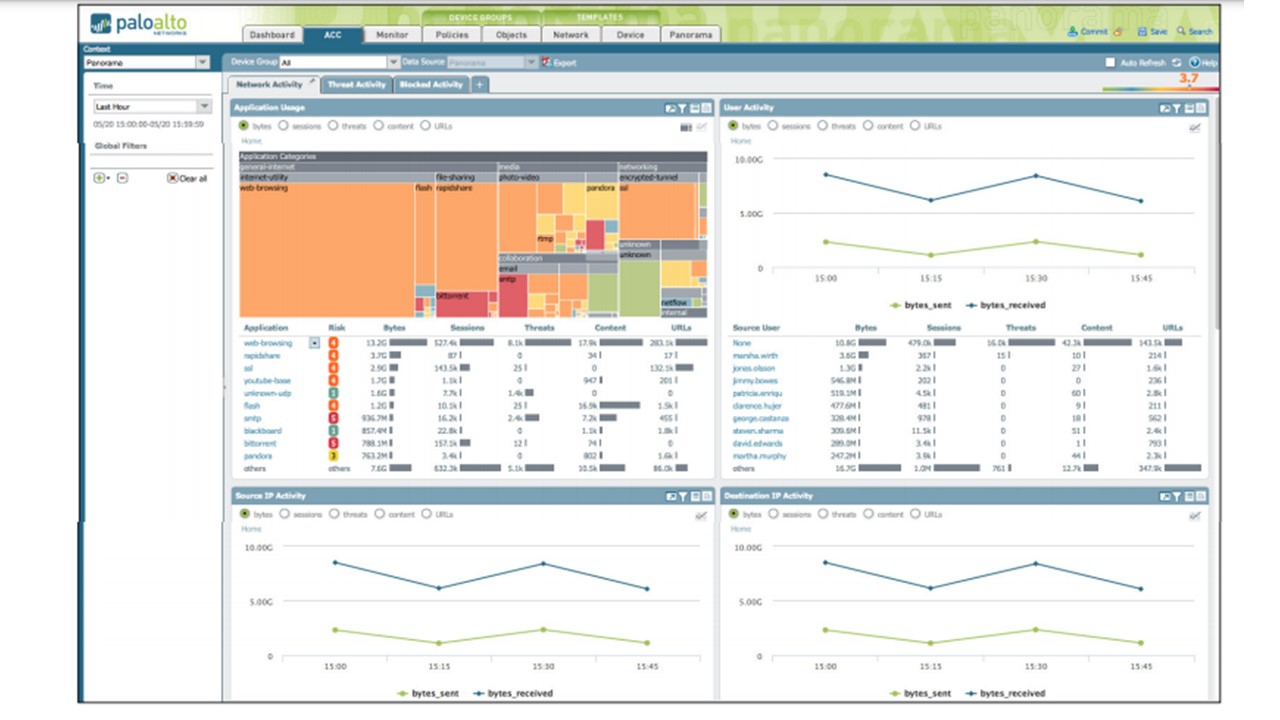Switch to the Threat Activity tab
Image resolution: width=1280 pixels, height=720 pixels.
click(357, 85)
